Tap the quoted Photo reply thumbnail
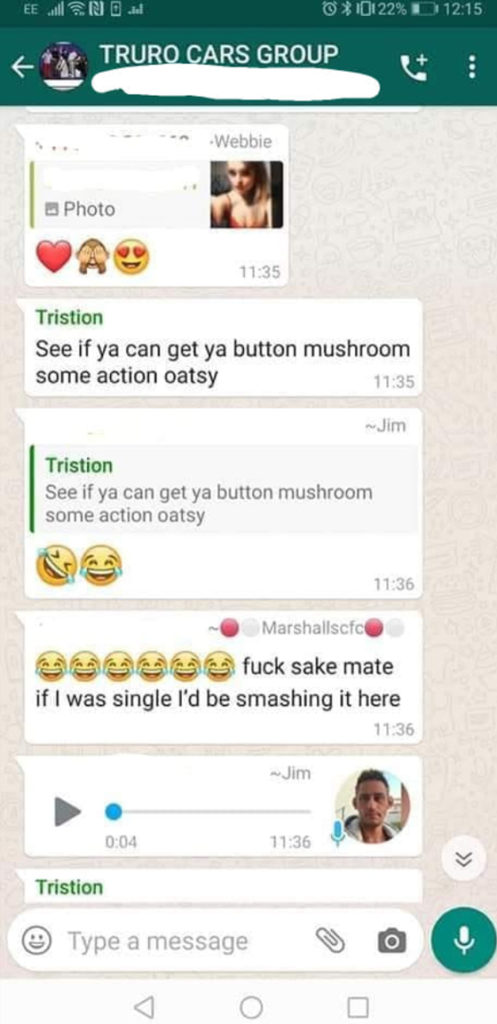 pos(247,195)
